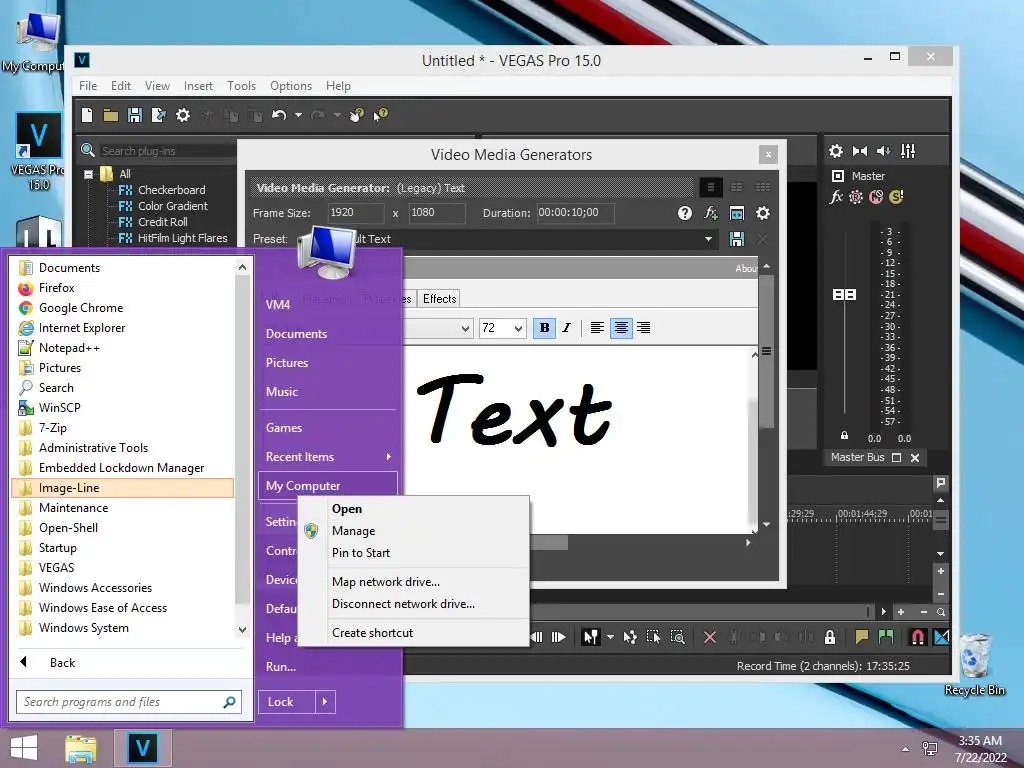This screenshot has width=1024, height=768.
Task: Toggle snapping magnet icon on timeline toolbar
Action: pyautogui.click(x=918, y=637)
